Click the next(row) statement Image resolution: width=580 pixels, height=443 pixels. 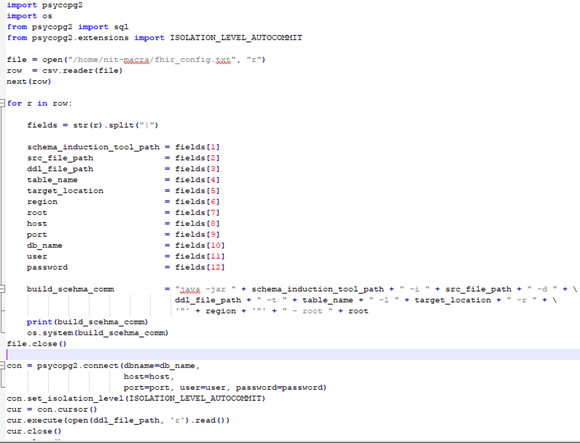[28, 81]
